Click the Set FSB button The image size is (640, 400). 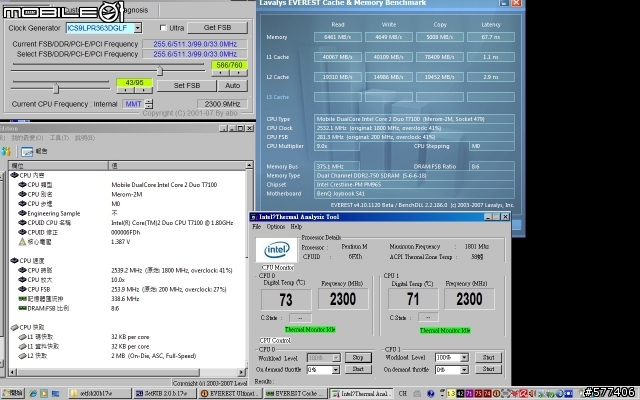[187, 85]
